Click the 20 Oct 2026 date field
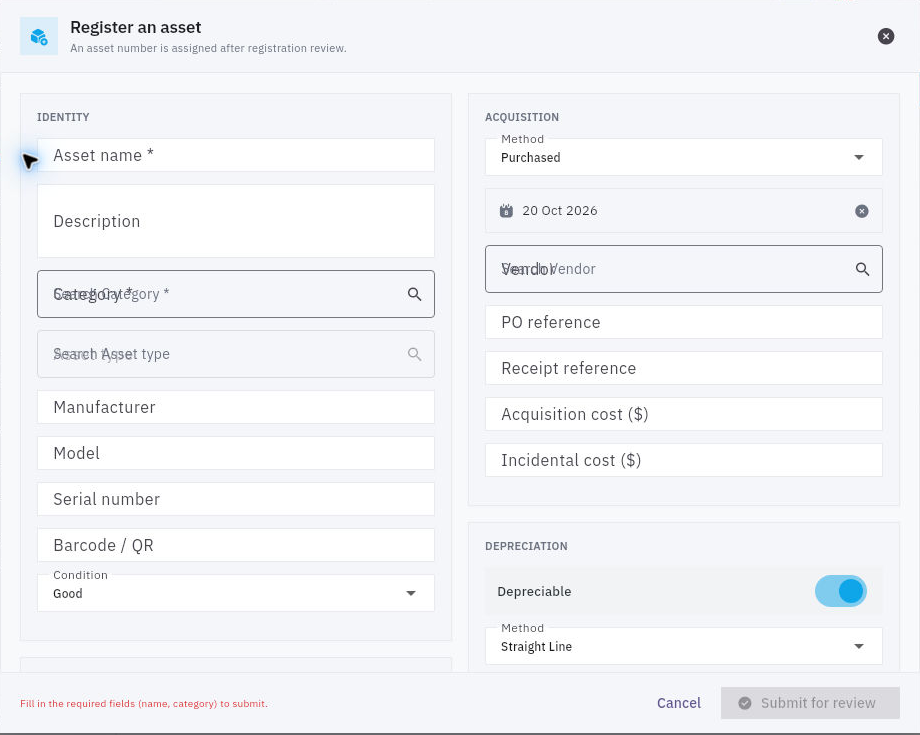The image size is (920, 735). (x=684, y=211)
